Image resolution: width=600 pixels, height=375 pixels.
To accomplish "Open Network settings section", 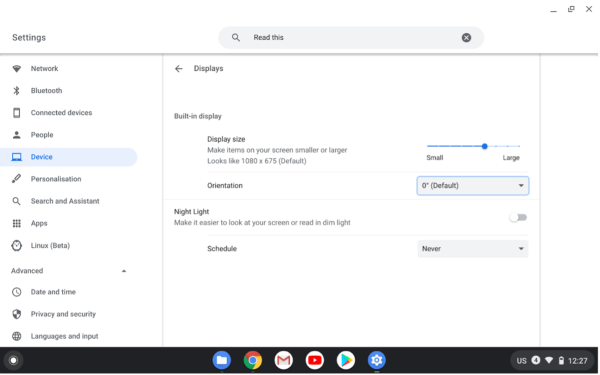I will click(x=44, y=68).
